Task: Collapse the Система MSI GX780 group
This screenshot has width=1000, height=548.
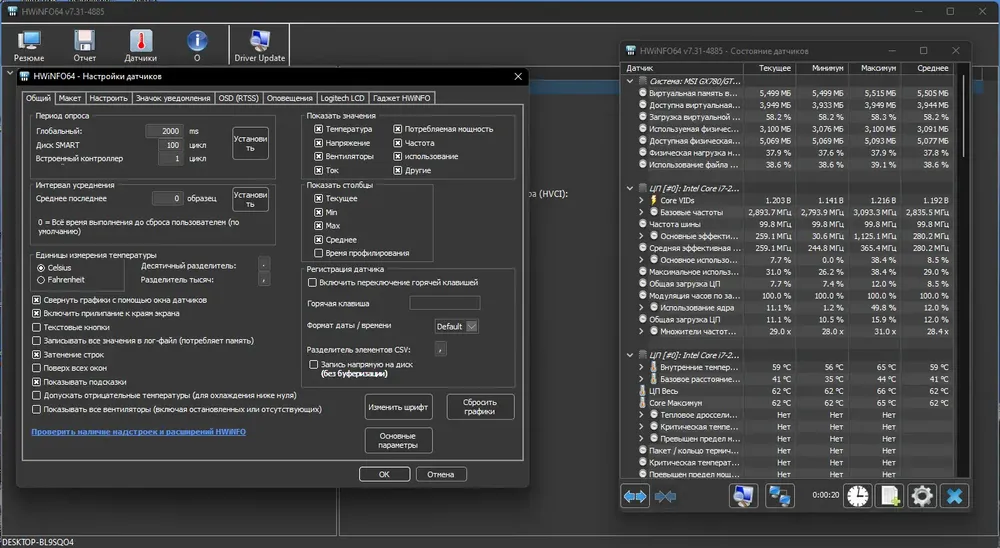Action: [x=630, y=81]
